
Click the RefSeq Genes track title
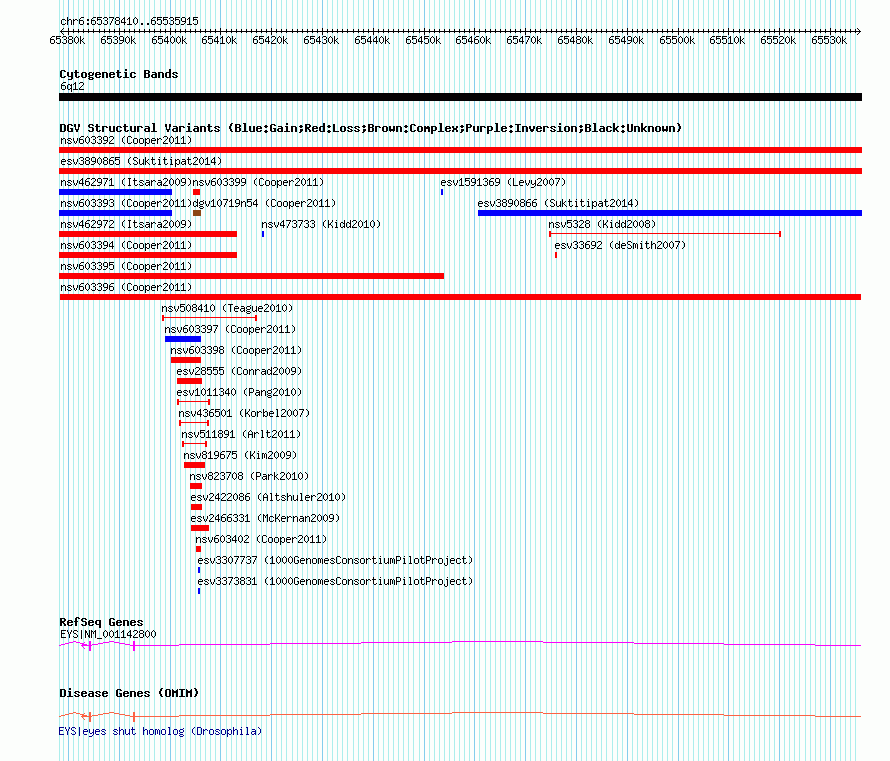101,622
